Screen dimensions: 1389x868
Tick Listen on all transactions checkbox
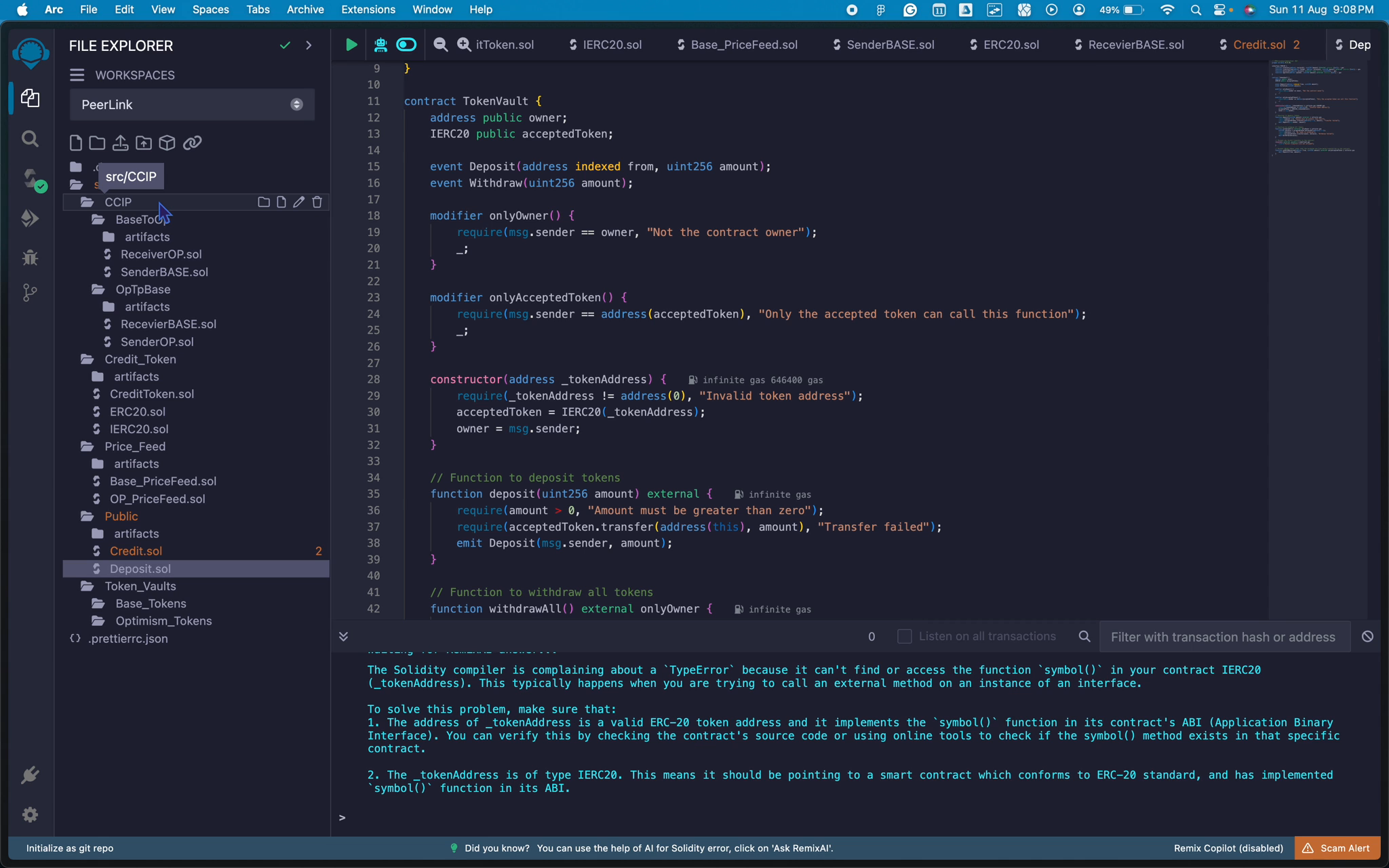click(x=904, y=636)
